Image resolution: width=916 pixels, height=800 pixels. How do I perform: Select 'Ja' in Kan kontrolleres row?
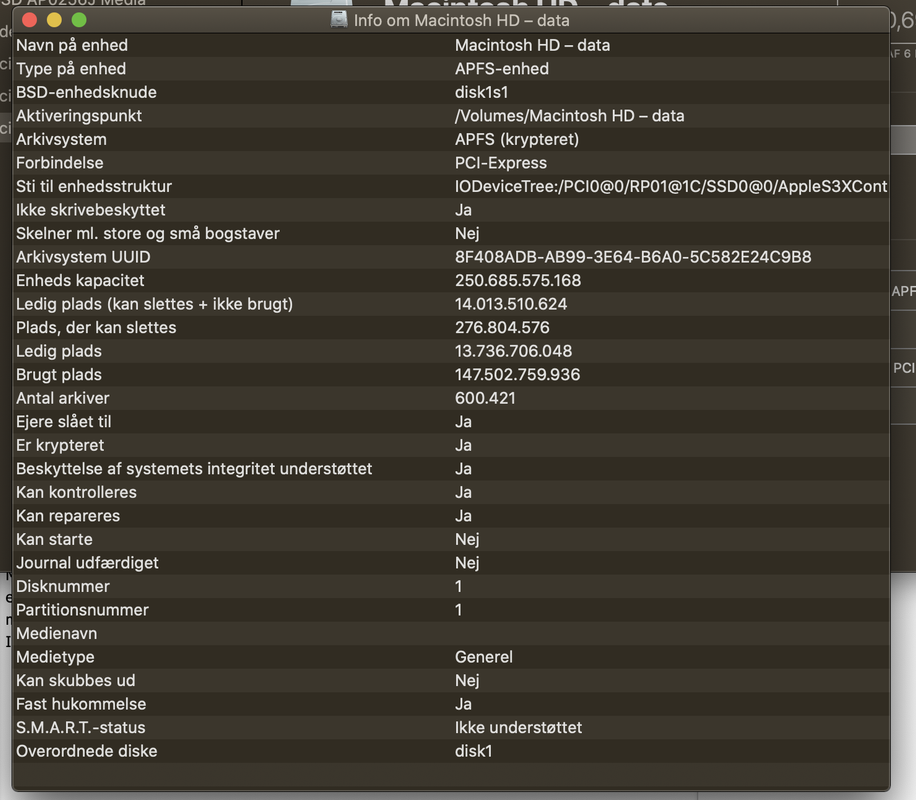point(463,493)
